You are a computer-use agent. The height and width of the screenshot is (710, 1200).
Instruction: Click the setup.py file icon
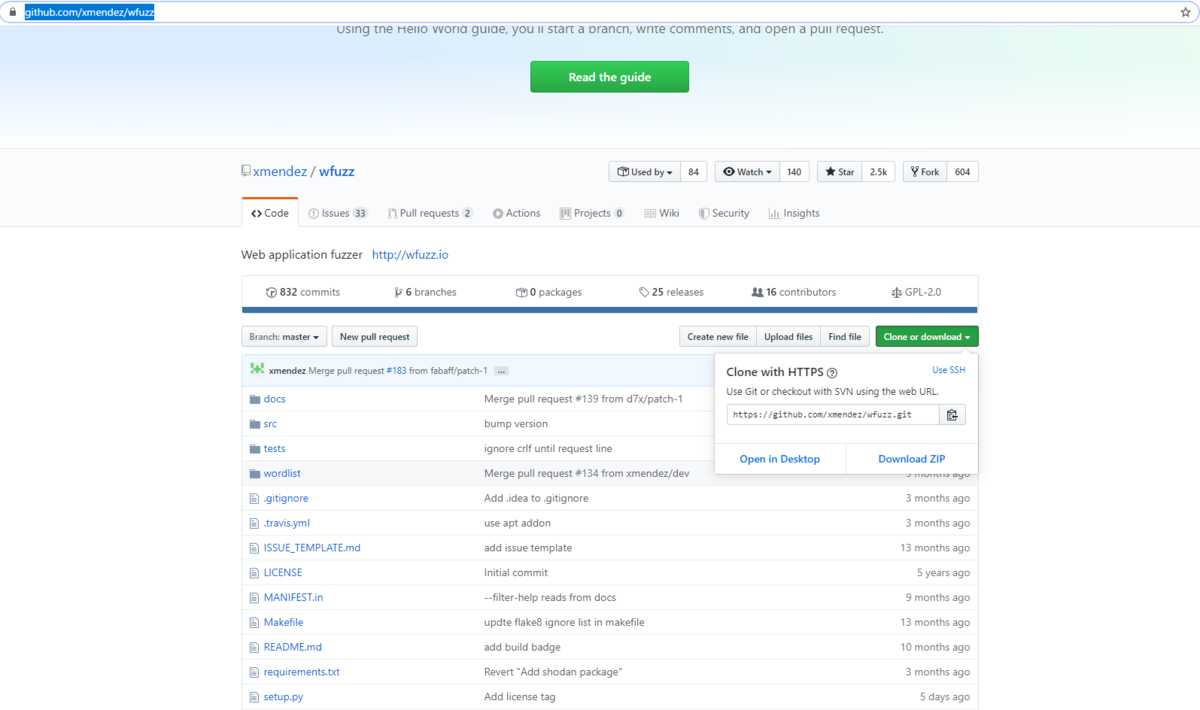point(254,697)
